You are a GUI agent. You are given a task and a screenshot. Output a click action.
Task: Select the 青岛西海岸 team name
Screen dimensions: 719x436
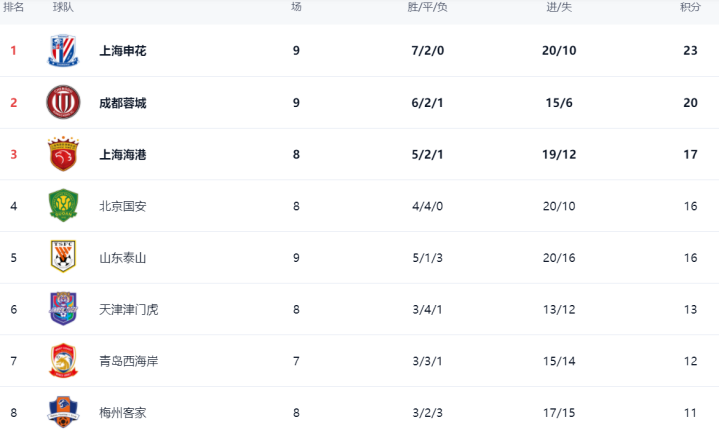click(x=129, y=361)
